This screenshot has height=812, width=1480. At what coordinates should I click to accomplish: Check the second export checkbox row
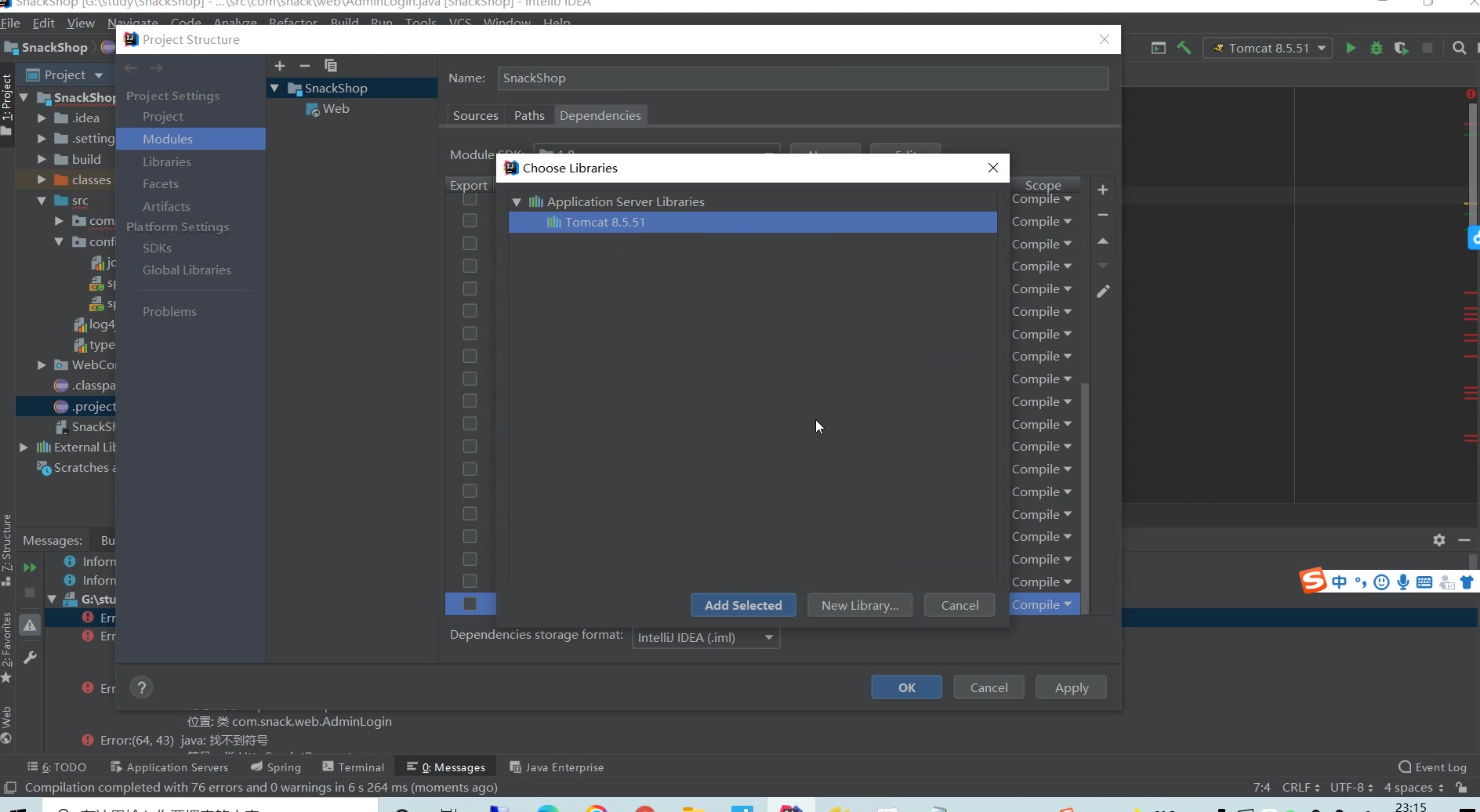(x=470, y=221)
